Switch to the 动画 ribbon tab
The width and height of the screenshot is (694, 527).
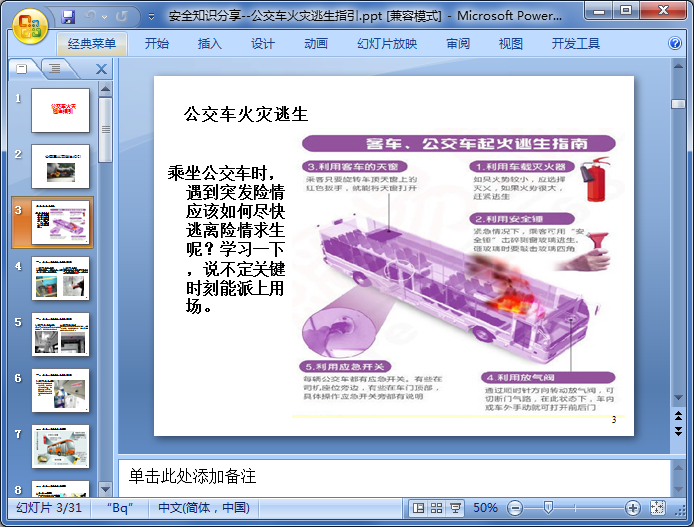[x=316, y=43]
